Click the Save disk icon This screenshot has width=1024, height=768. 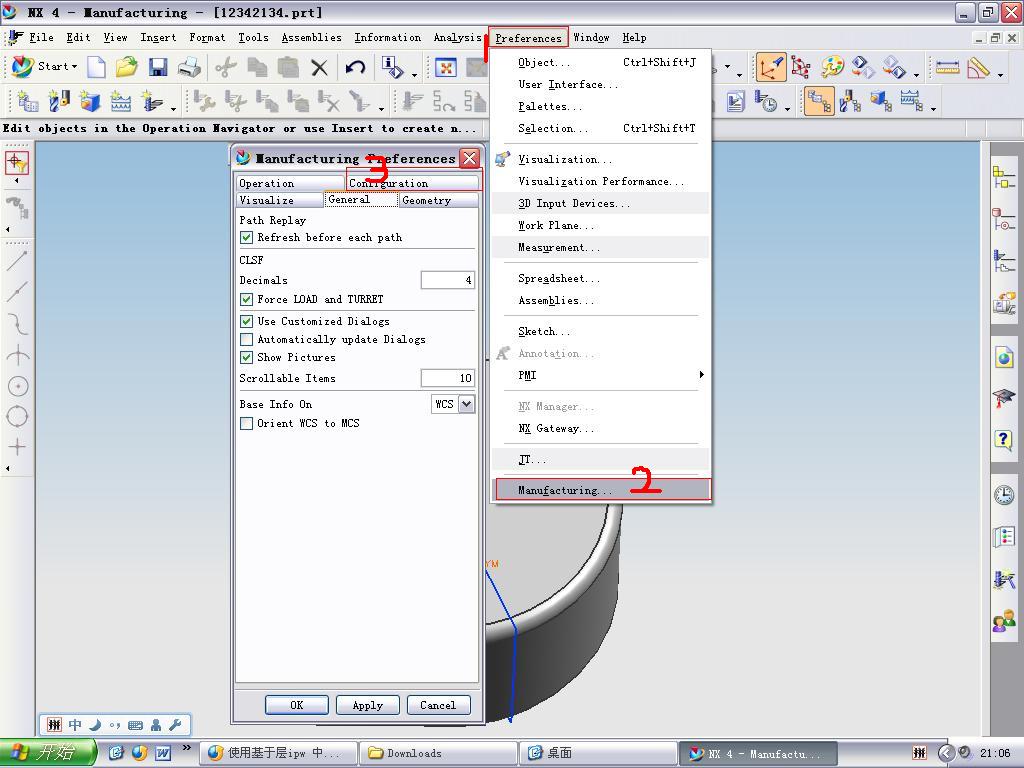[158, 67]
